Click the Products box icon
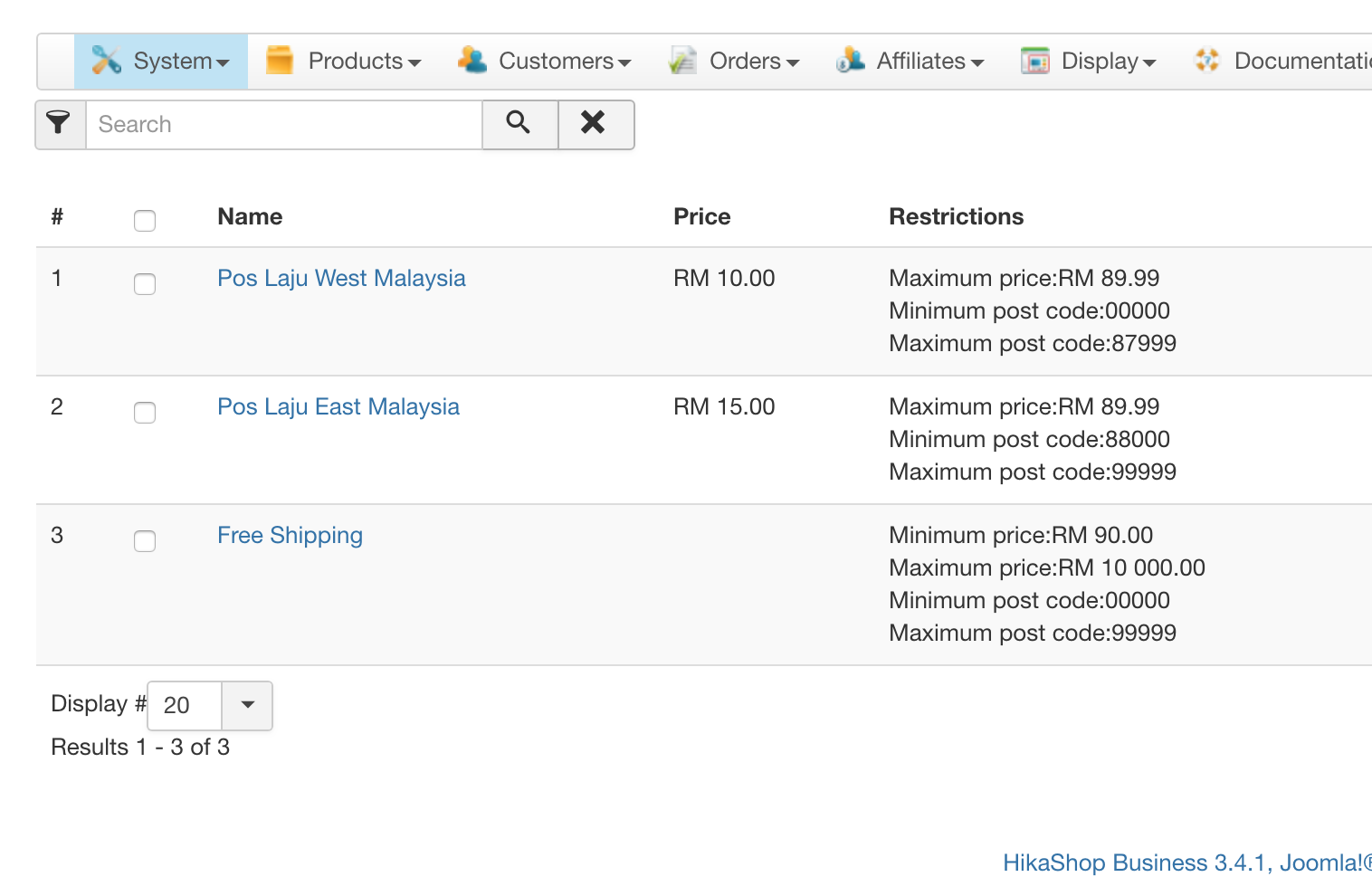This screenshot has height=896, width=1372. coord(280,61)
